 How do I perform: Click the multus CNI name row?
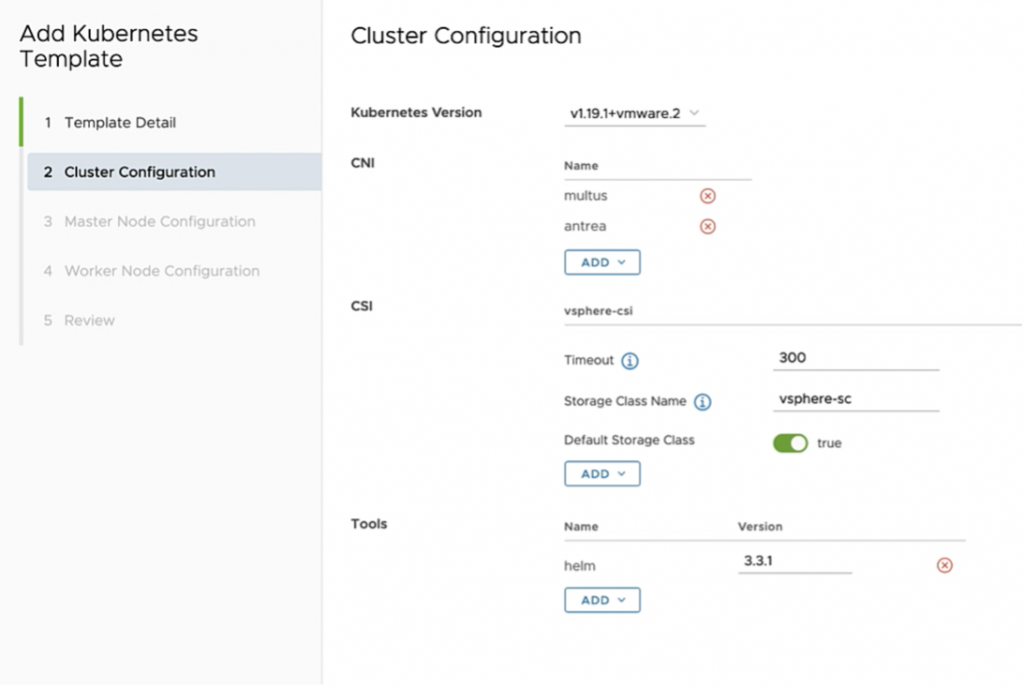click(586, 196)
